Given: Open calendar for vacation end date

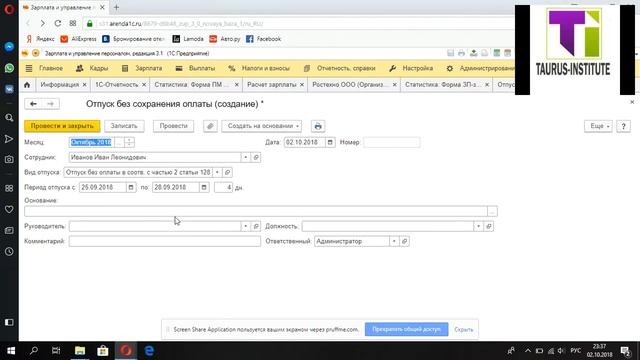Looking at the screenshot, I should pos(204,187).
